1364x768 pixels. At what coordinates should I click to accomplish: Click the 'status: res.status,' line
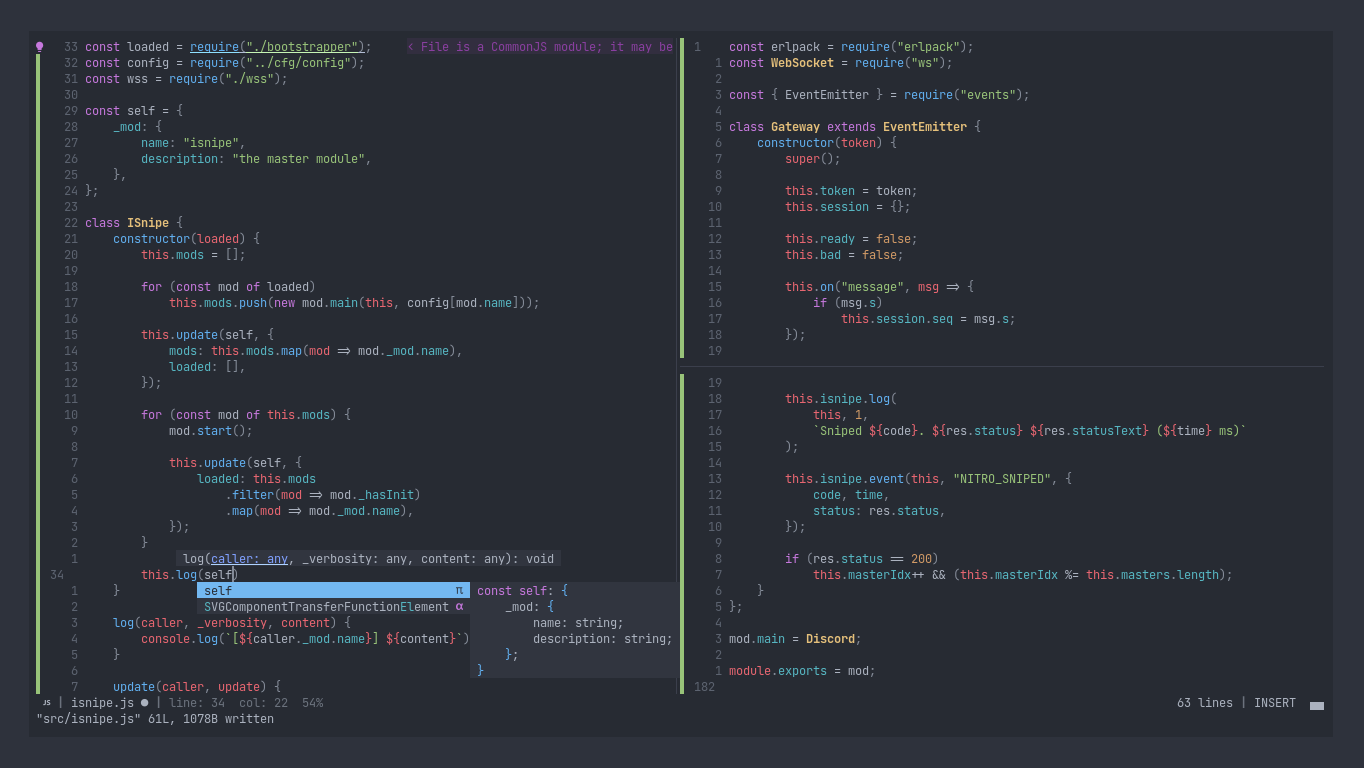pos(879,510)
